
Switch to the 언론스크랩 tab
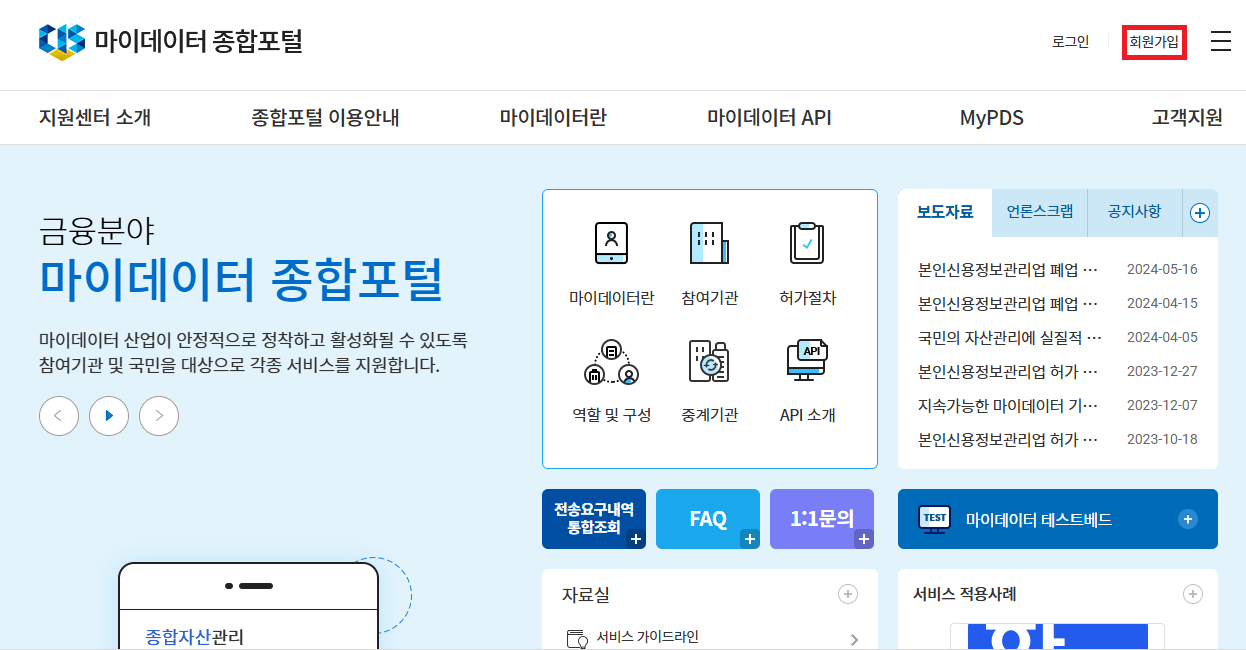(x=1039, y=212)
